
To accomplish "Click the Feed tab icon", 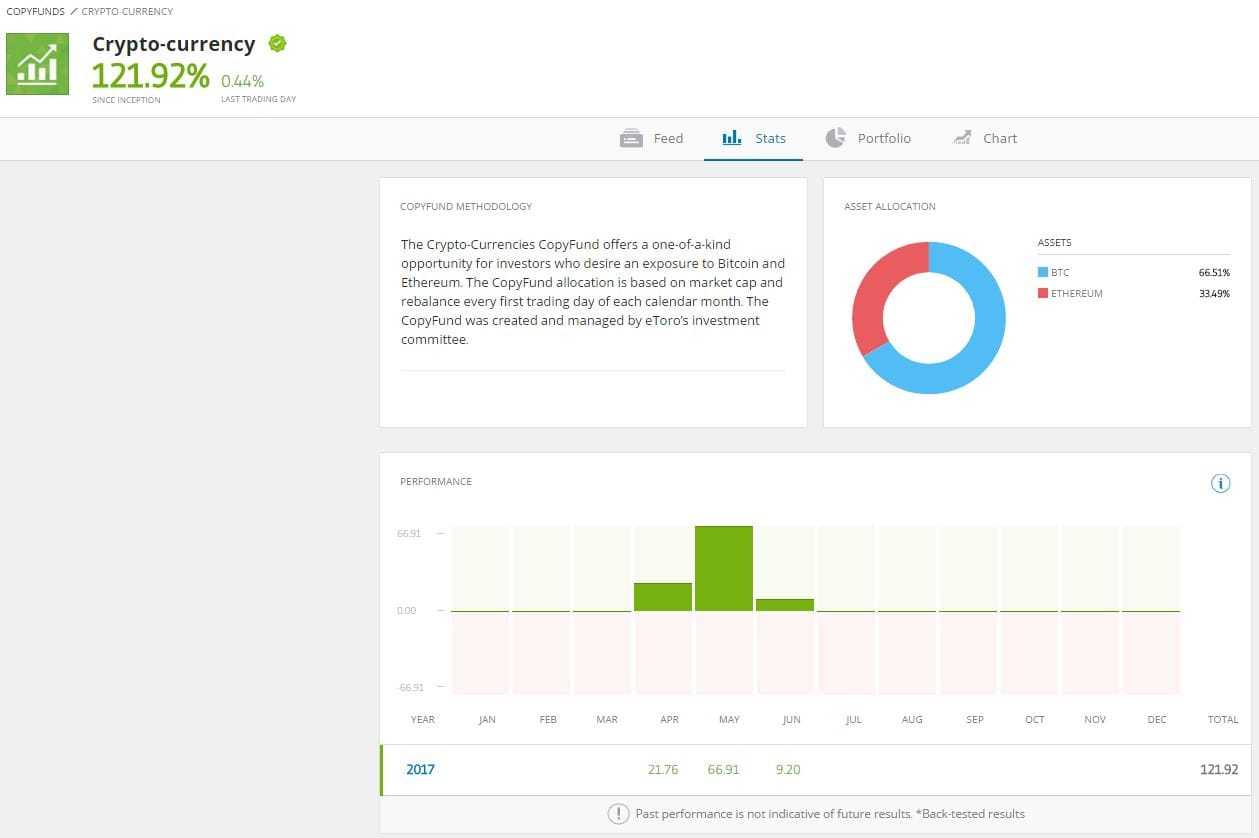I will pyautogui.click(x=631, y=139).
